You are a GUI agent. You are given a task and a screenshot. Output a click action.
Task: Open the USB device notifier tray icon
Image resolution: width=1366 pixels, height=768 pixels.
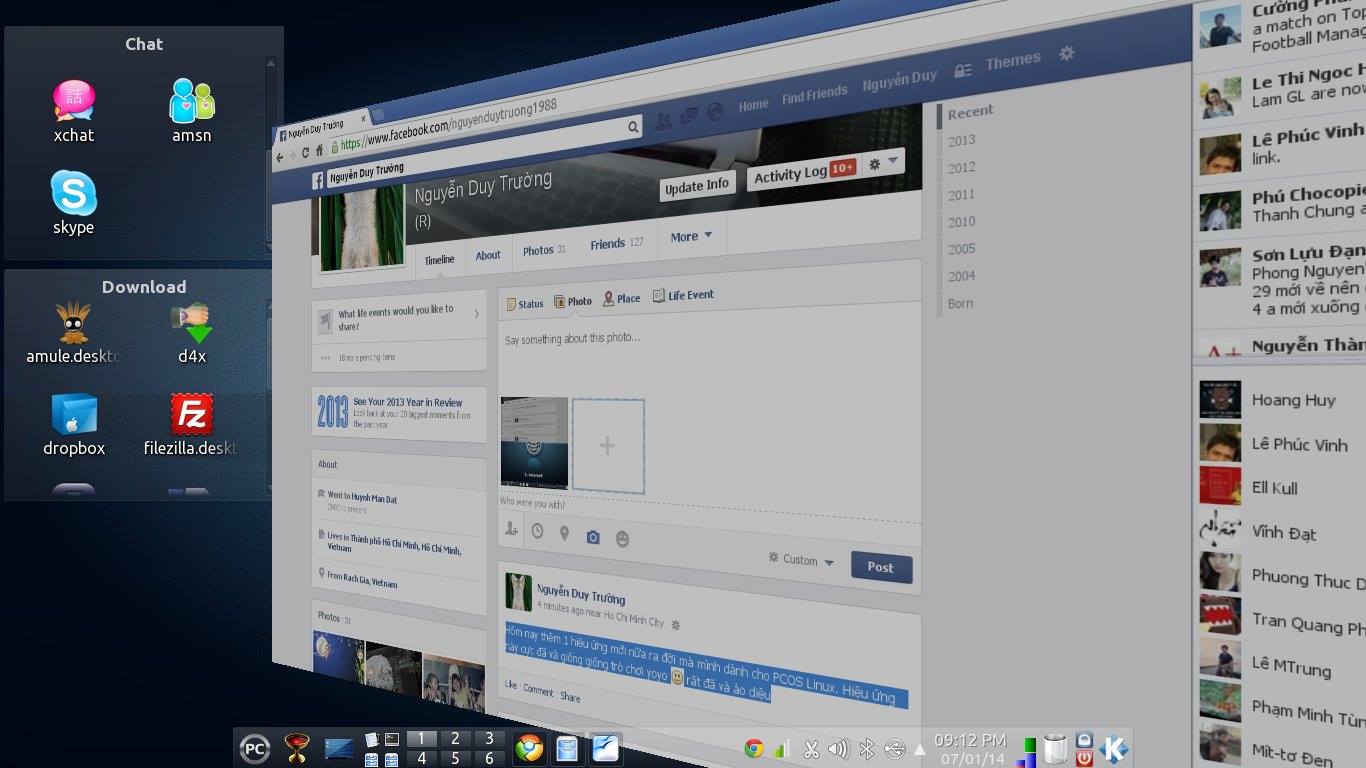(895, 748)
